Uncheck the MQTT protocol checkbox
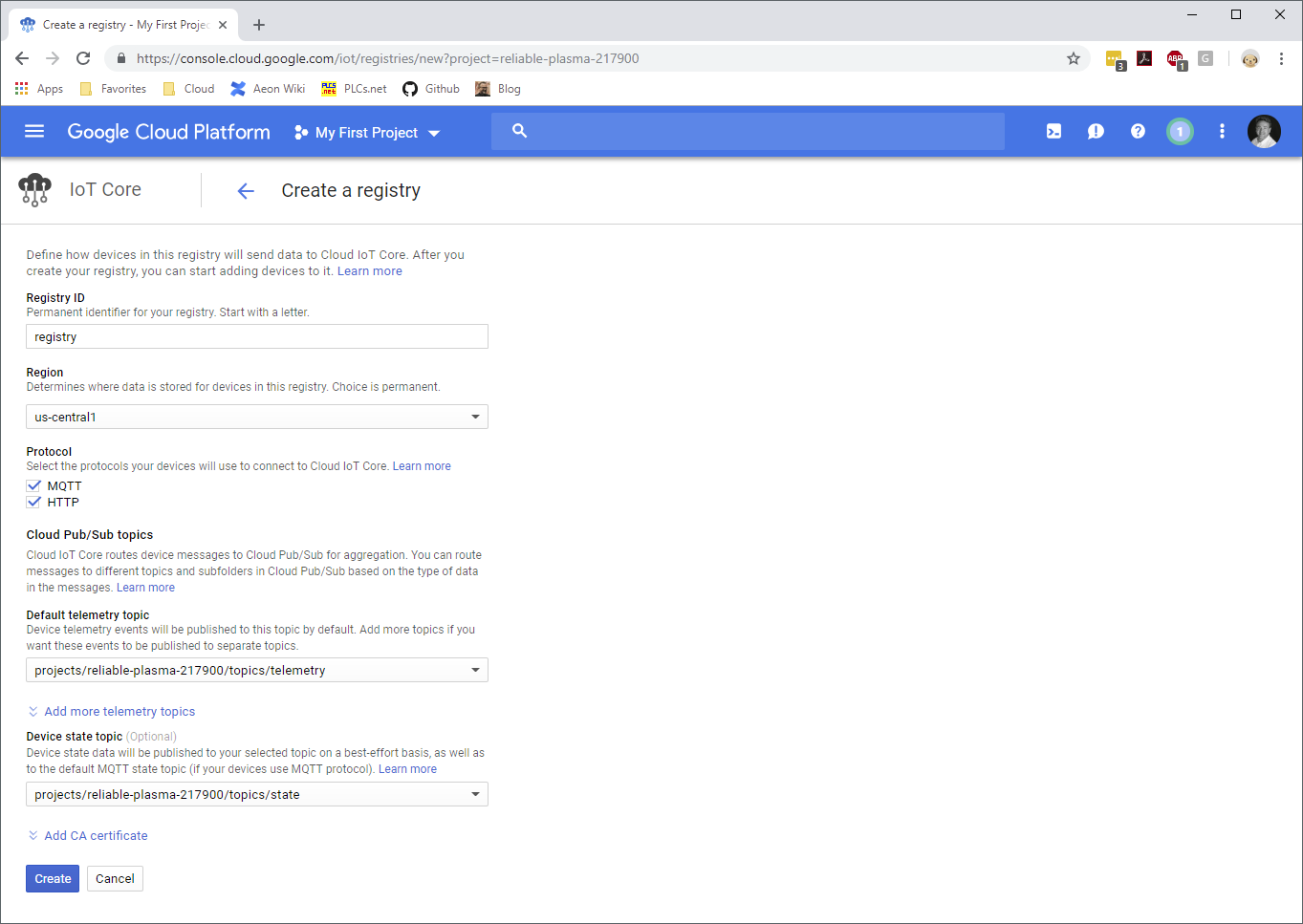The image size is (1303, 924). [34, 485]
